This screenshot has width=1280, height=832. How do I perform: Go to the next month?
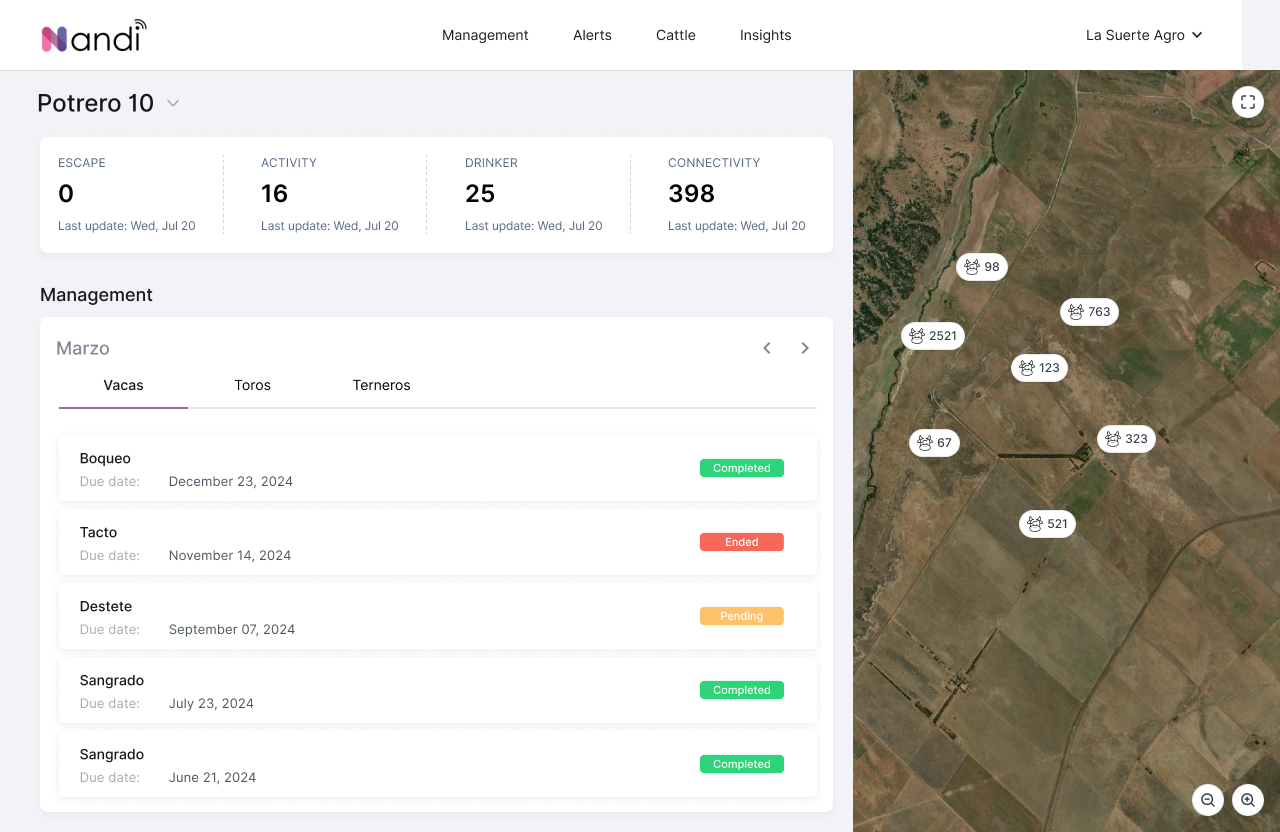(805, 348)
